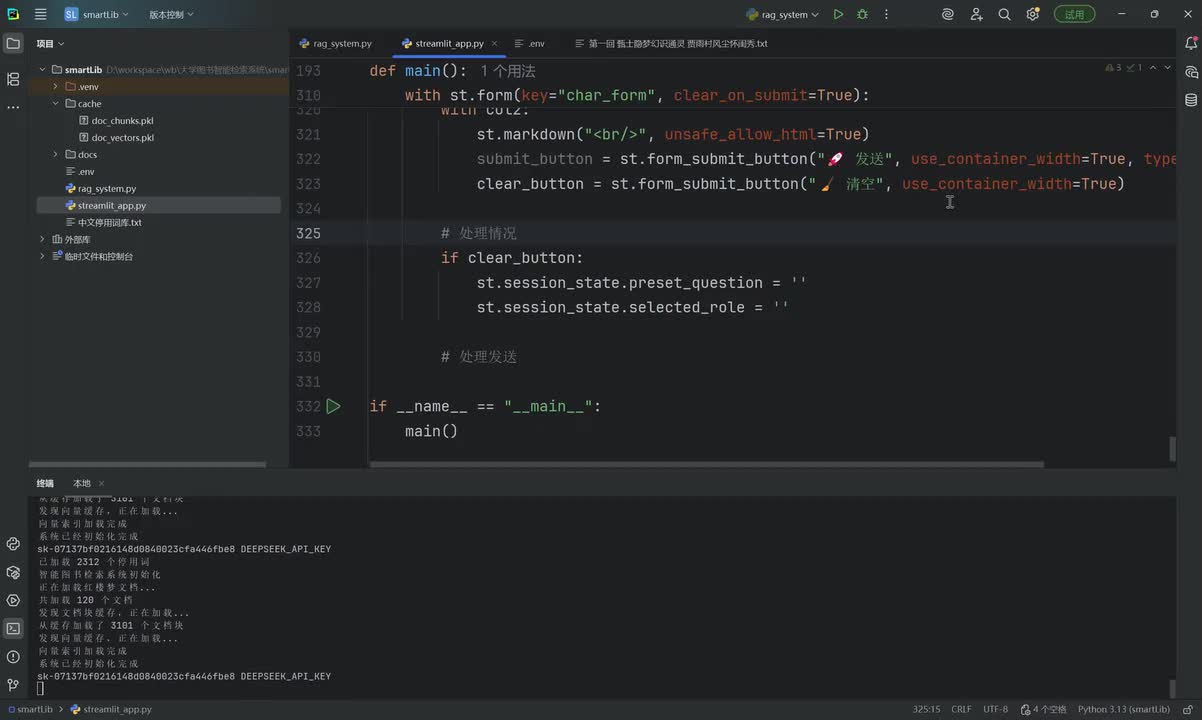Open the code with me user icon
This screenshot has height=720, width=1202.
(977, 14)
